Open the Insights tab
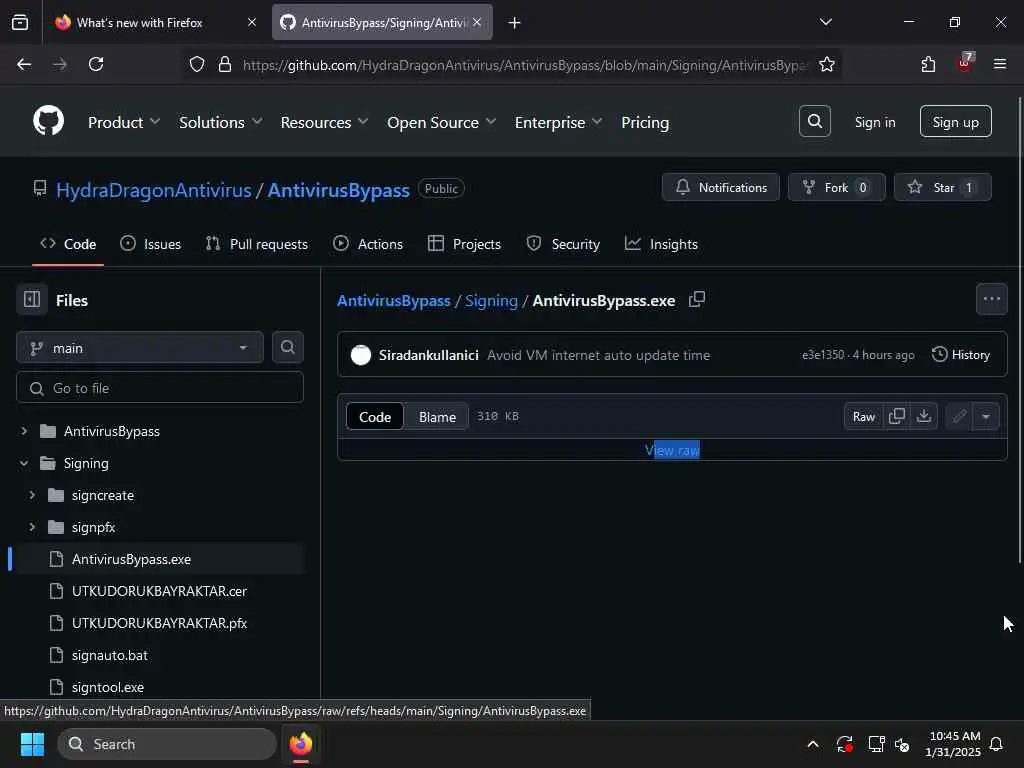The height and width of the screenshot is (768, 1024). (661, 244)
